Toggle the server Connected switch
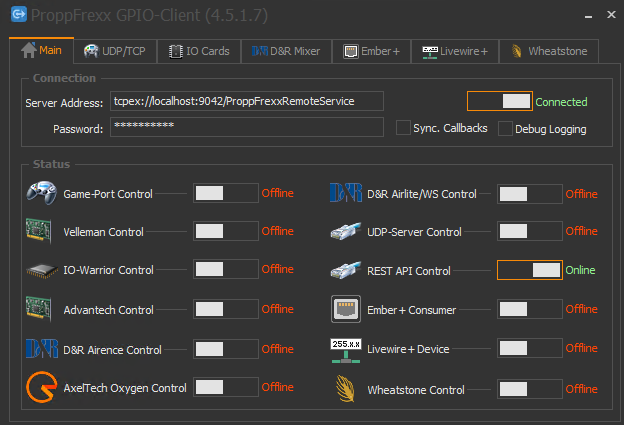624x425 pixels. [x=500, y=101]
